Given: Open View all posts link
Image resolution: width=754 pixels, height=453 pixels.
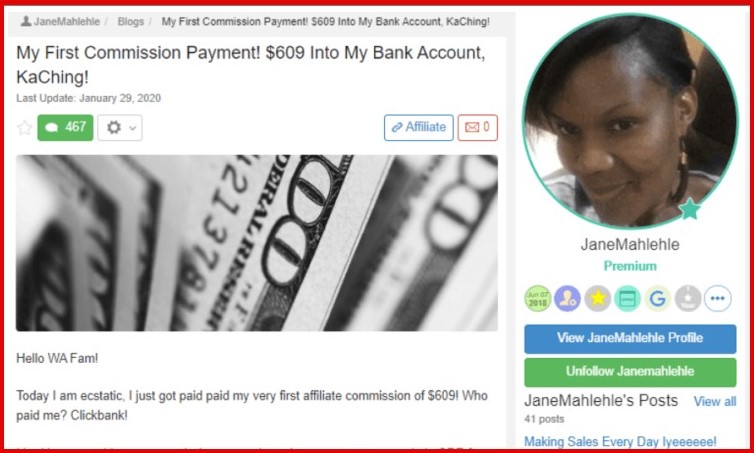Looking at the screenshot, I should pyautogui.click(x=715, y=402).
